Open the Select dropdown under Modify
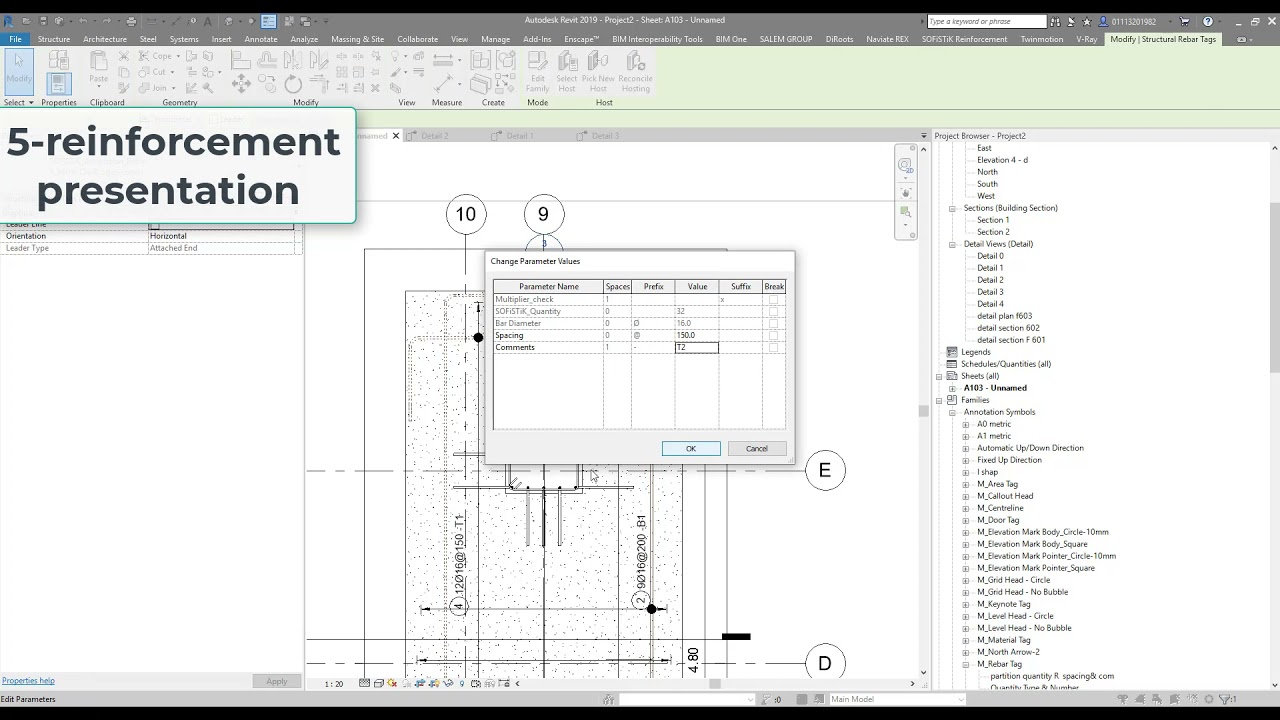 coord(18,102)
